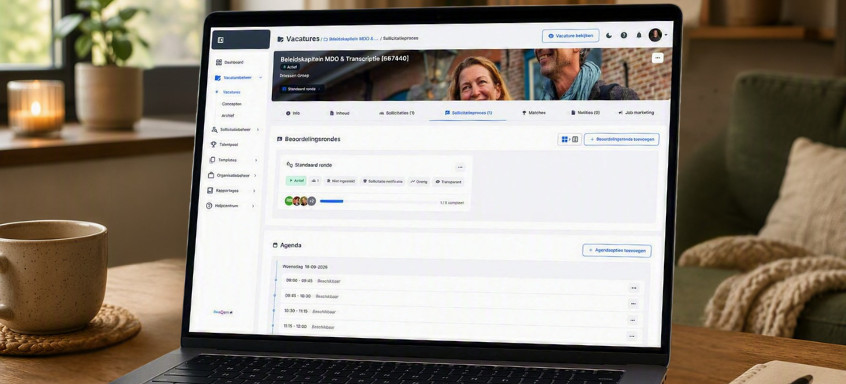Screen dimensions: 846x384
Task: Open help via the question mark icon
Action: 624,35
